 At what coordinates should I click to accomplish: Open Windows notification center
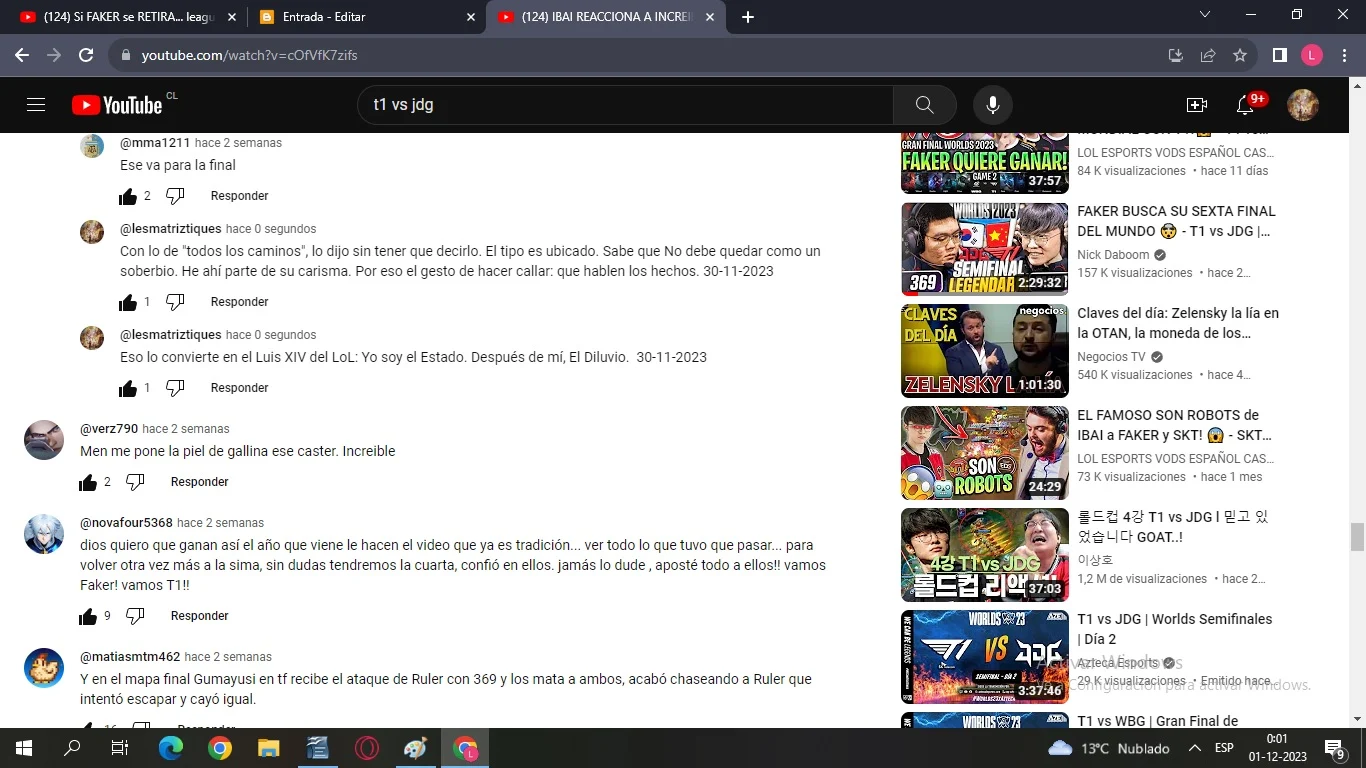tap(1335, 748)
